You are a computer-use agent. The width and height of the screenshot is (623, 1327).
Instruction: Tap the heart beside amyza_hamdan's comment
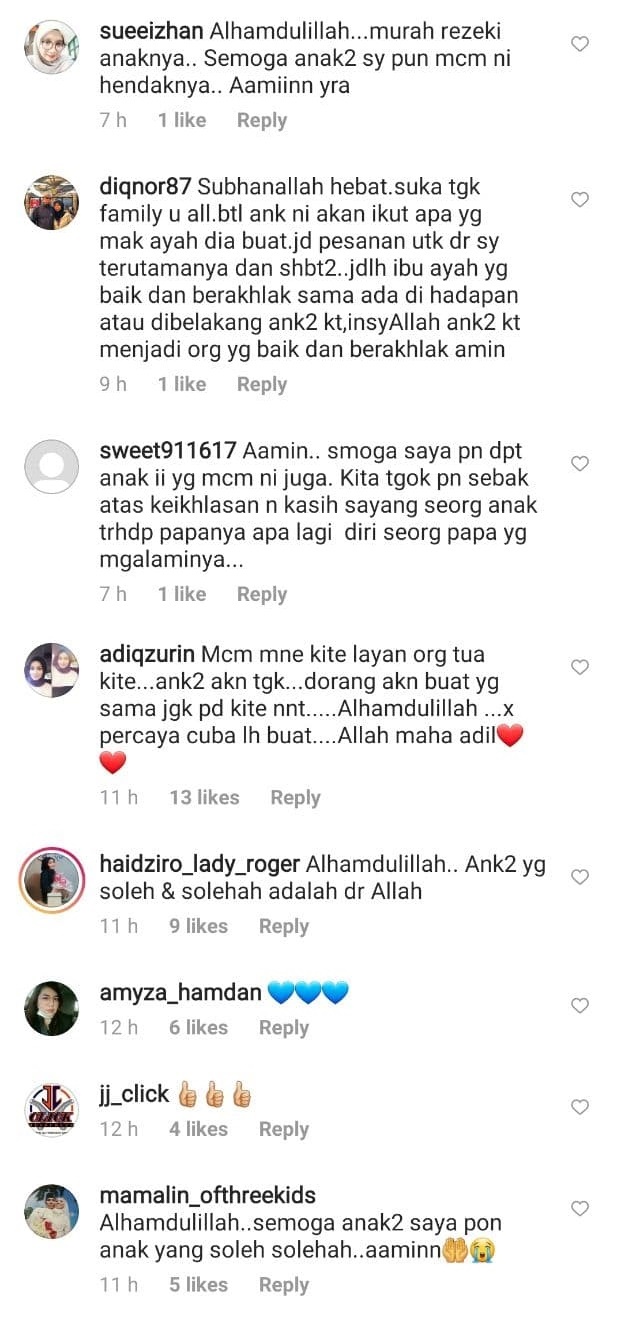580,1005
